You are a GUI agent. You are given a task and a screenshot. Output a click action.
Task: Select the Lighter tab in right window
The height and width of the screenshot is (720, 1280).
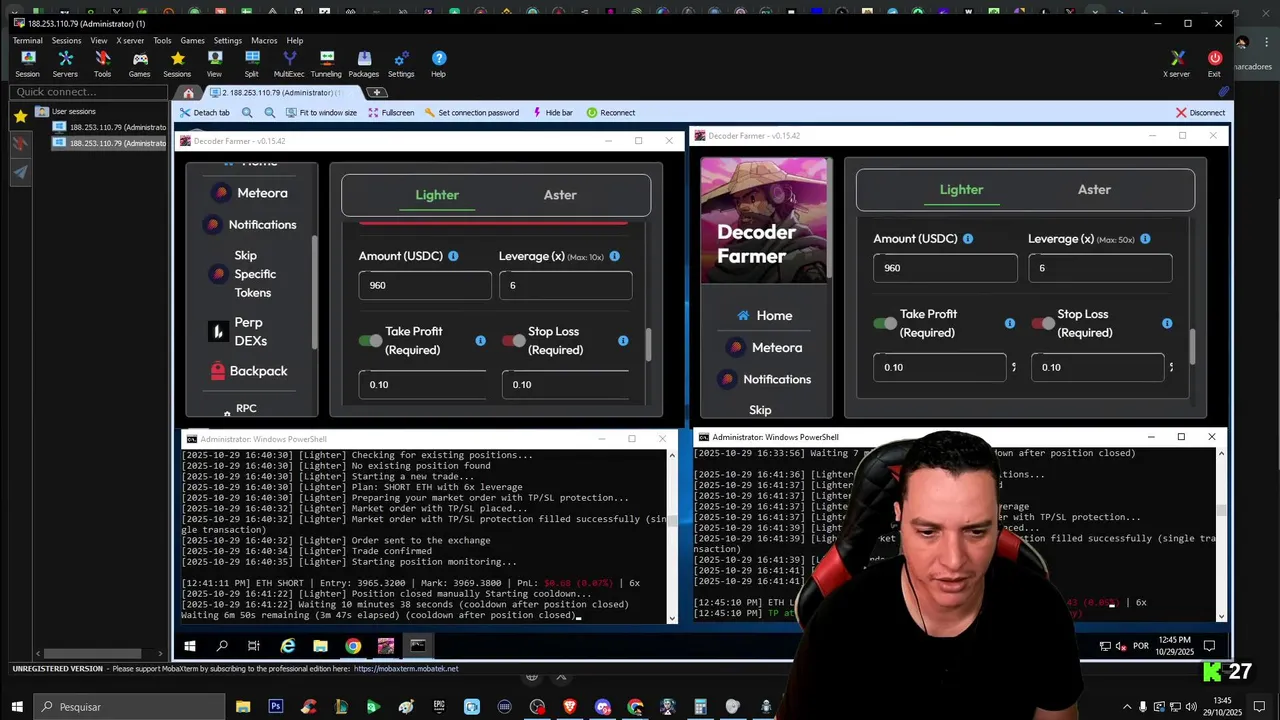961,189
